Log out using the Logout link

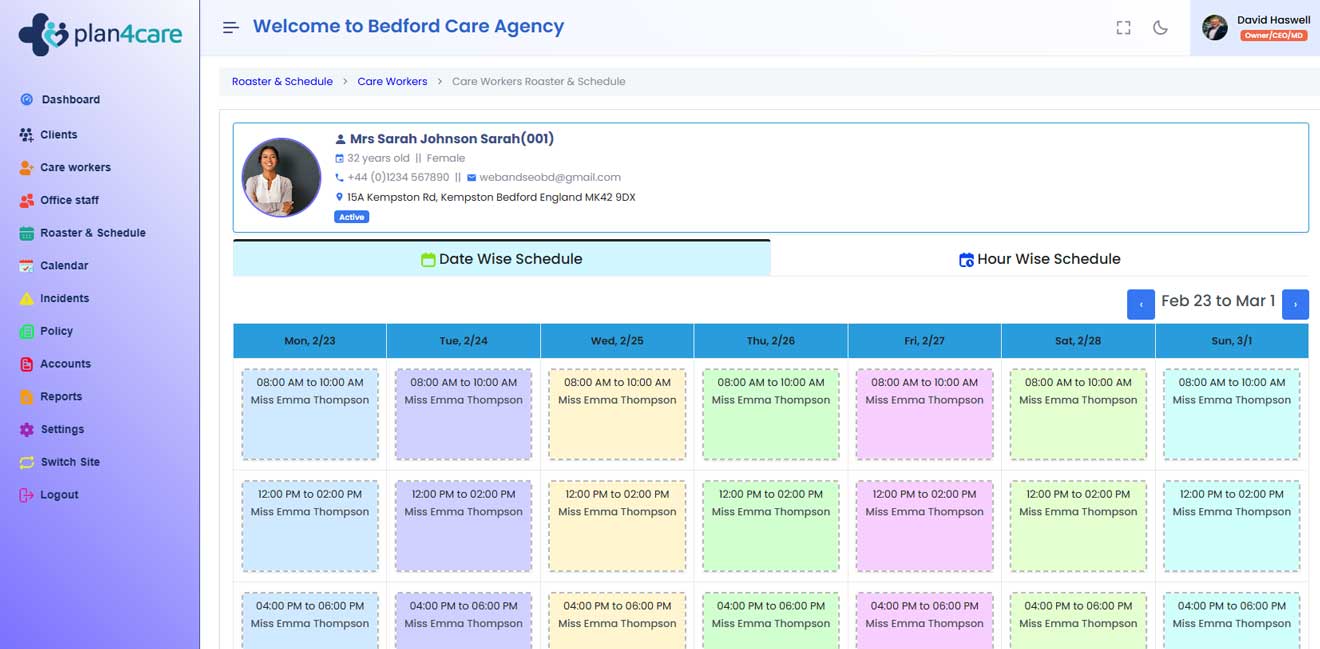click(59, 495)
